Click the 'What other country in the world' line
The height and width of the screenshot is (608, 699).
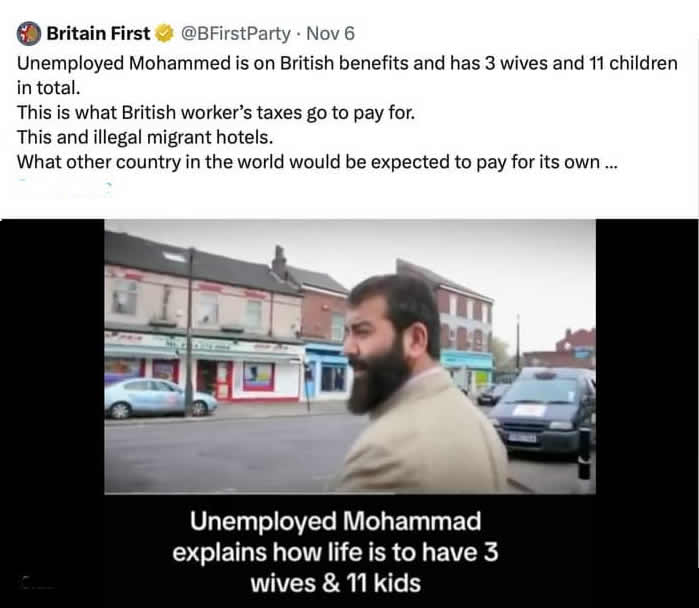click(x=317, y=162)
